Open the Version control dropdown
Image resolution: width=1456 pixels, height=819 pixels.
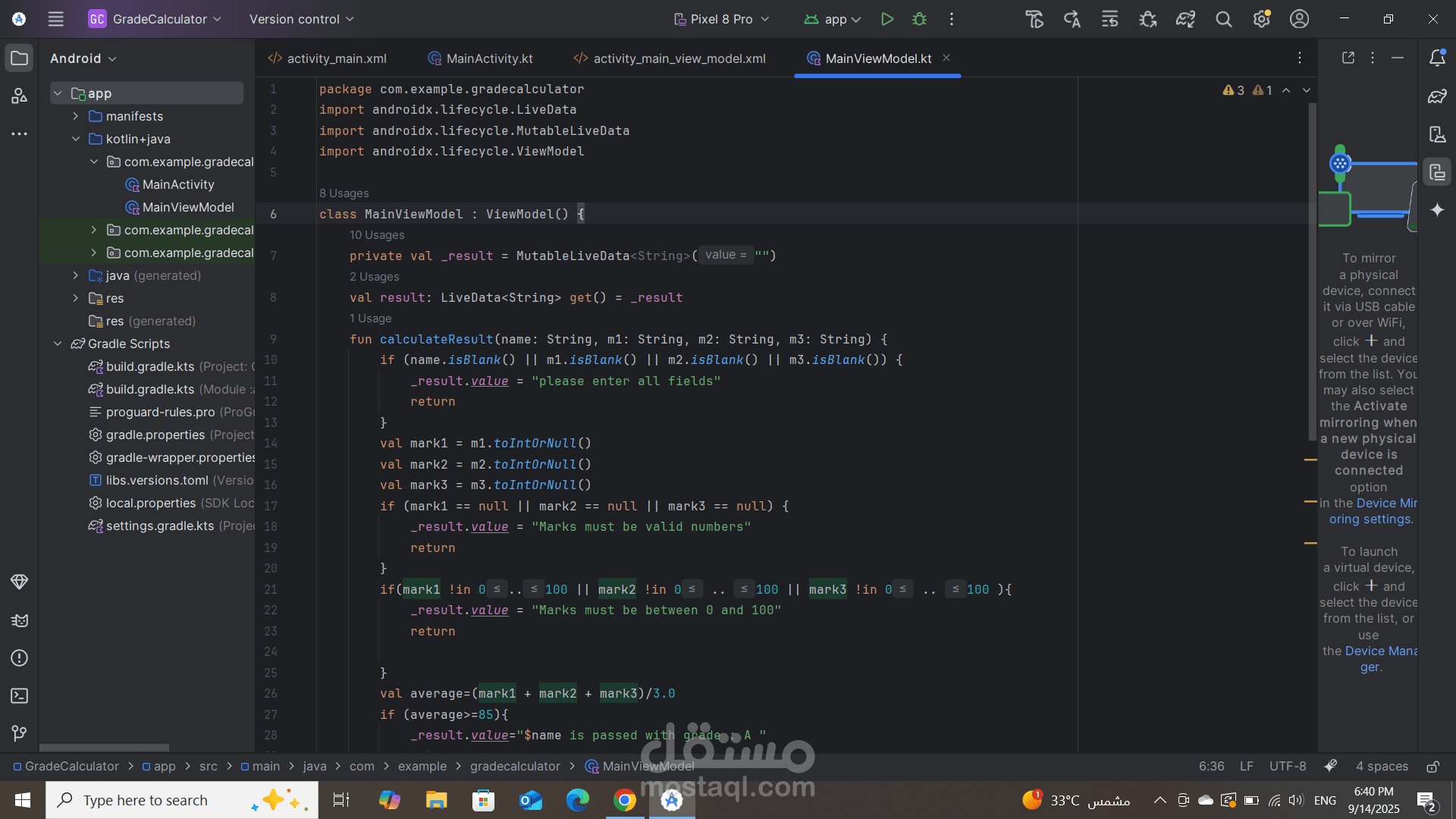point(301,19)
